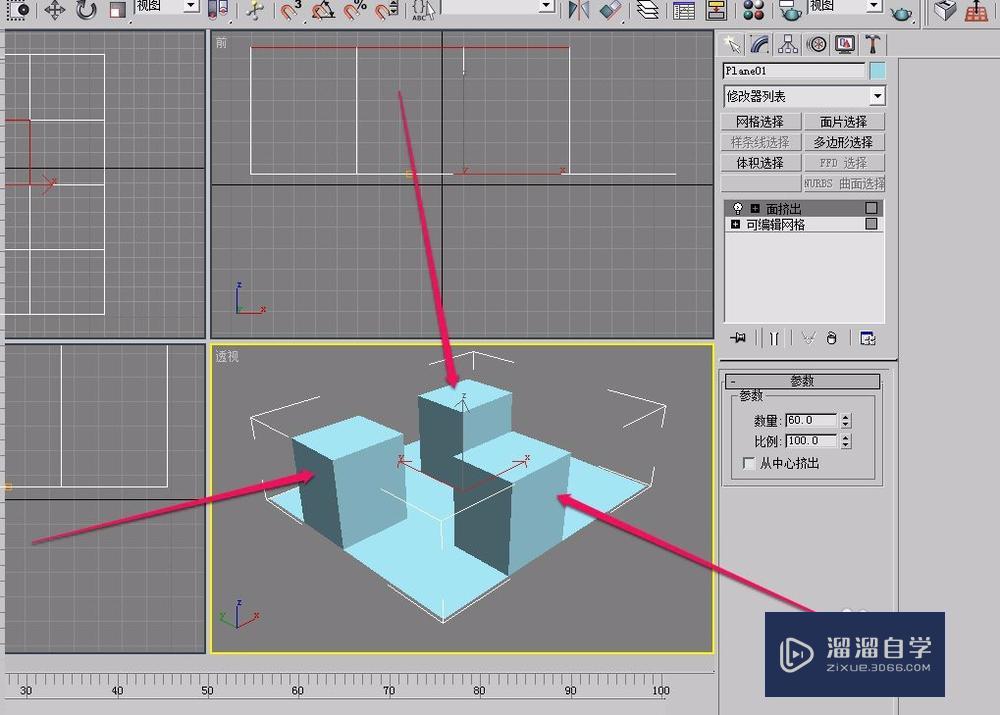Open the 修改器列表 modifier list dropdown

(878, 96)
